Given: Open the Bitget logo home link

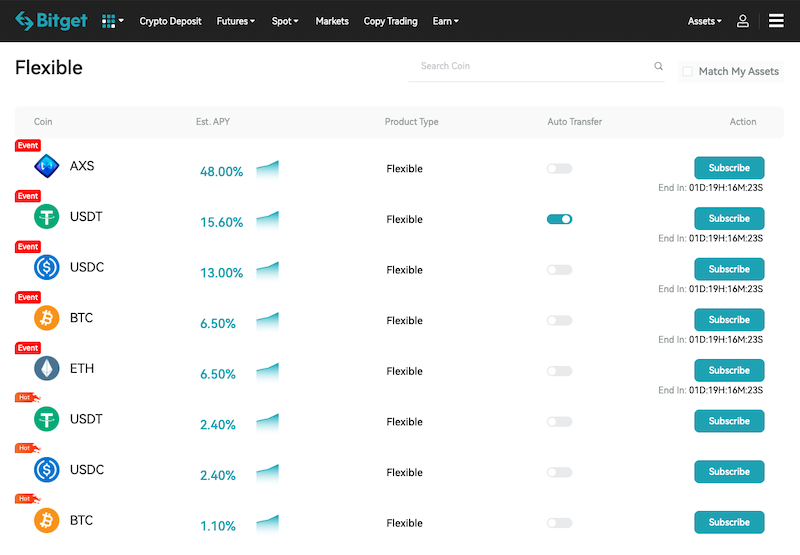Looking at the screenshot, I should [x=51, y=21].
